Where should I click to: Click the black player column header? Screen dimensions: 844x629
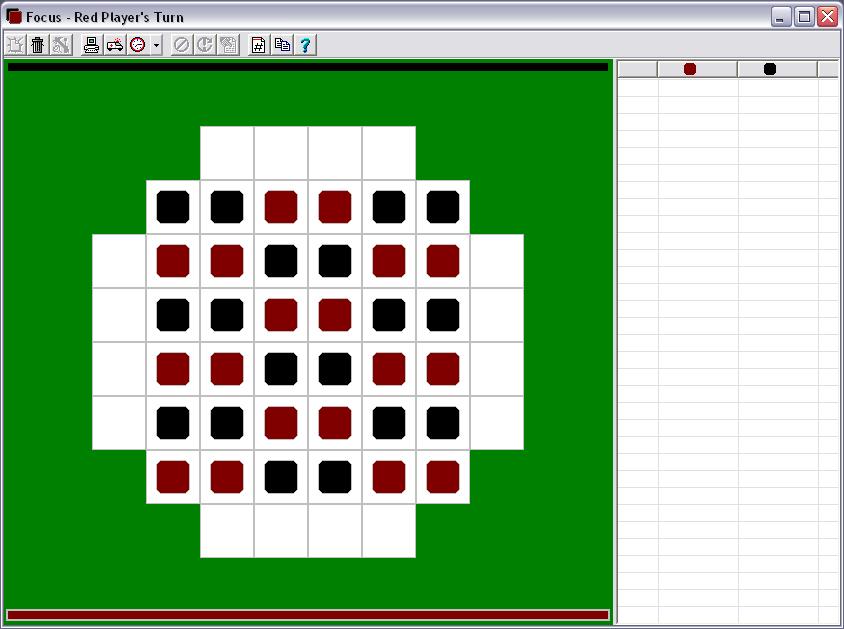pyautogui.click(x=777, y=69)
